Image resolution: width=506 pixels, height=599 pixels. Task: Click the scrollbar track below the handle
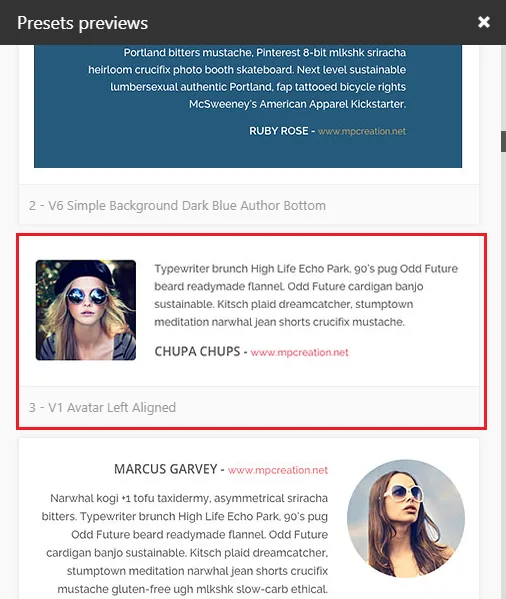pos(503,374)
